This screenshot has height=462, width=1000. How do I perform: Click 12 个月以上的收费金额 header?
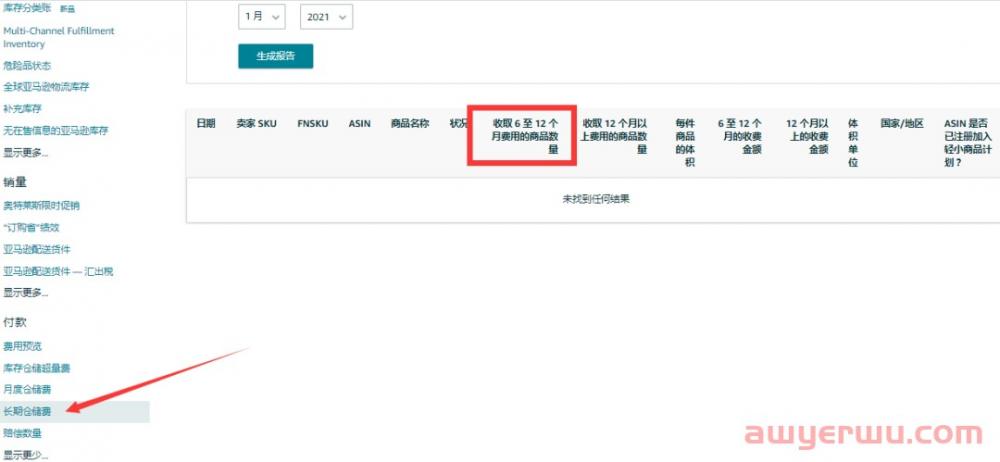(x=807, y=136)
